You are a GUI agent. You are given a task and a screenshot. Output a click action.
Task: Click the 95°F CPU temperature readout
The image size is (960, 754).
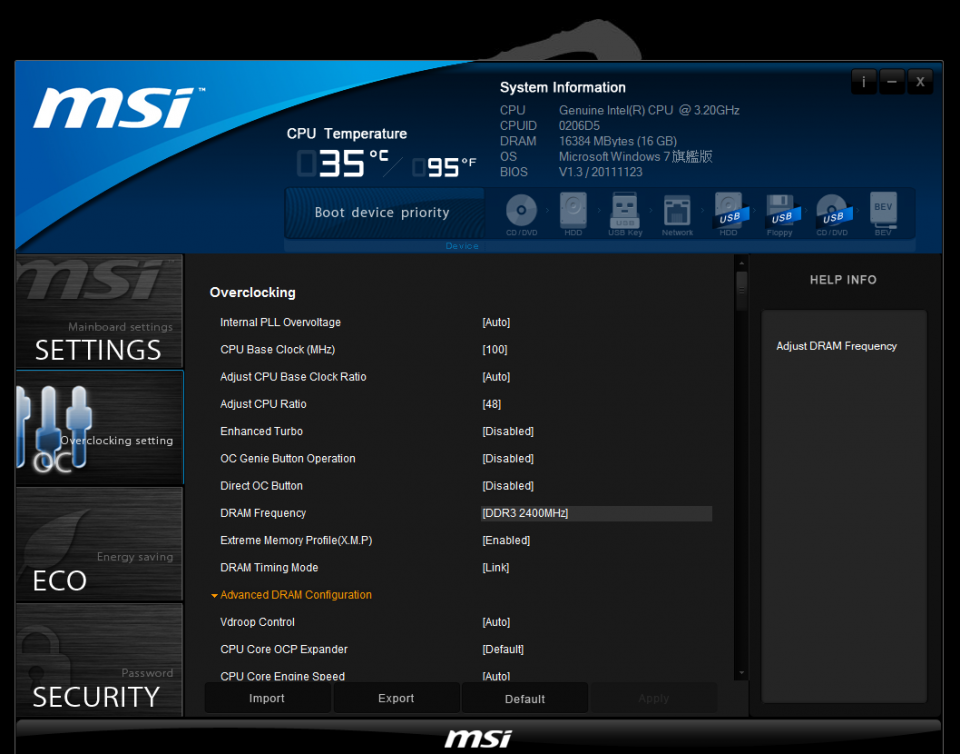click(444, 166)
